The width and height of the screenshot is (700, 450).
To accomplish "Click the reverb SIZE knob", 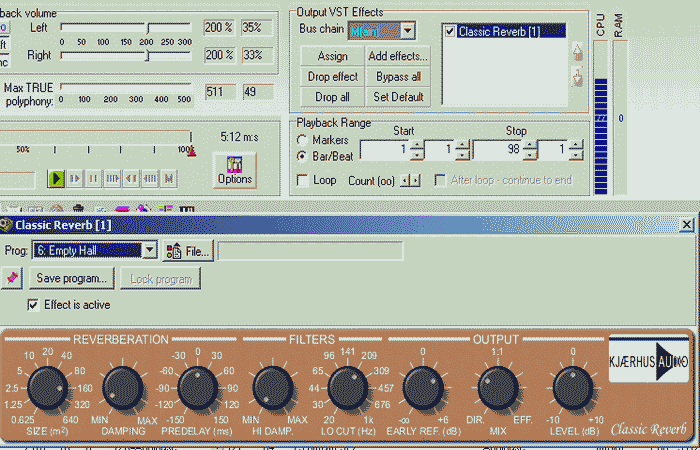I will [45, 387].
